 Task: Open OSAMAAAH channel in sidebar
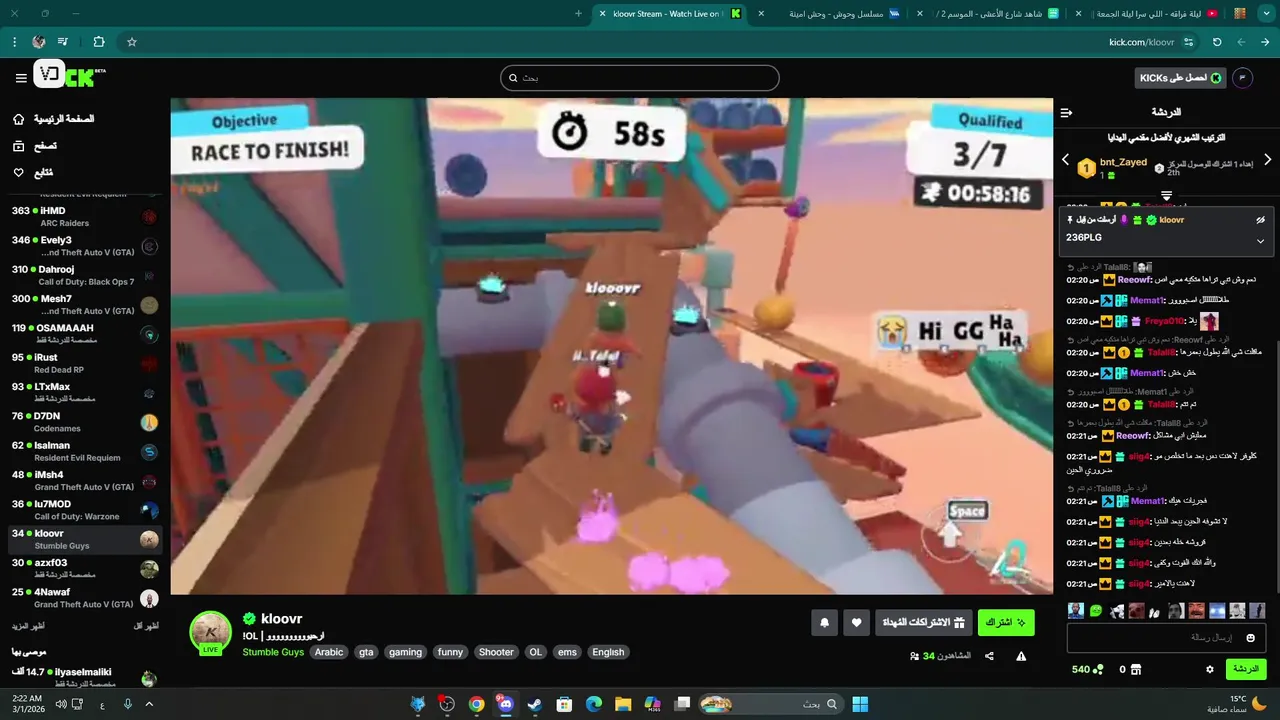coord(84,333)
